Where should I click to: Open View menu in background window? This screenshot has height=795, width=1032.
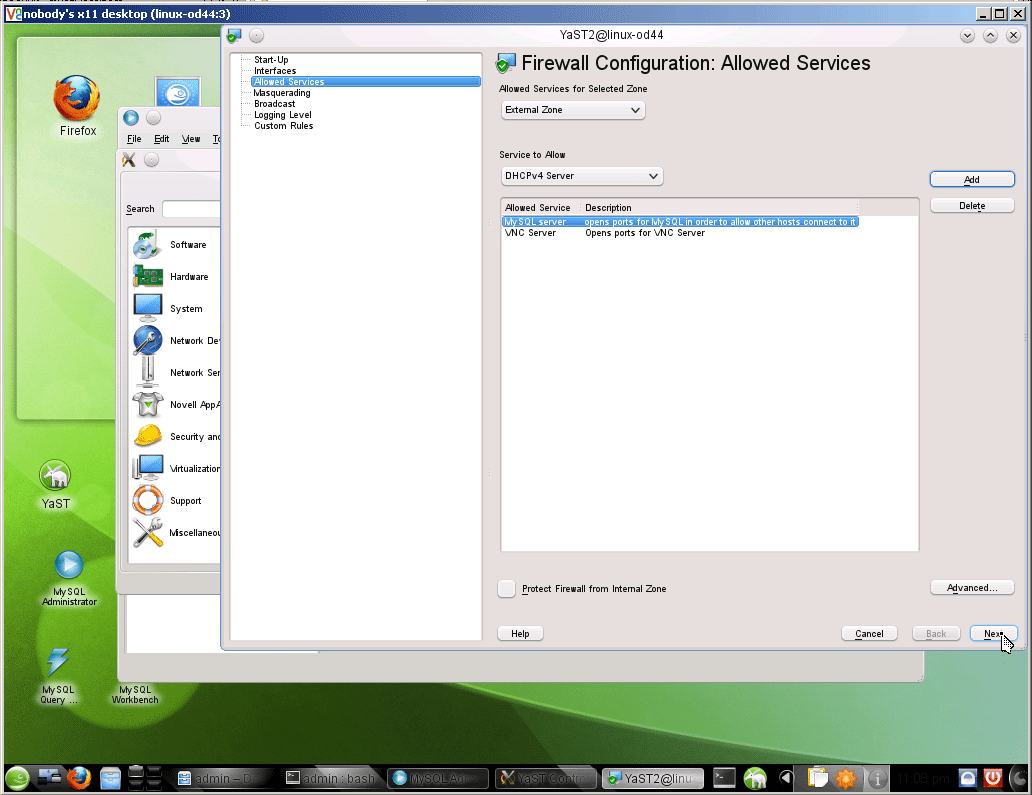[191, 139]
